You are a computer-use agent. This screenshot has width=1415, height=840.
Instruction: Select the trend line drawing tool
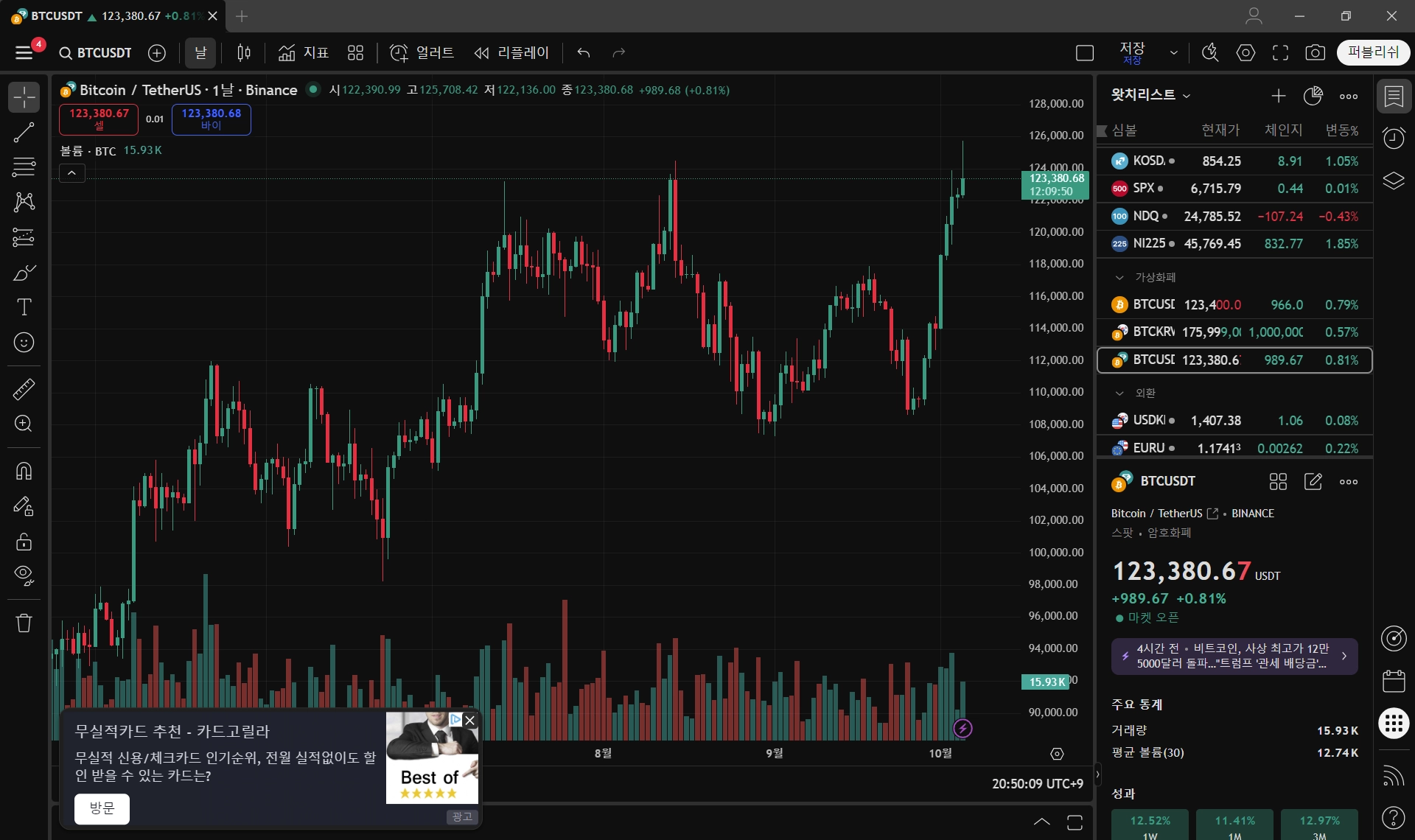click(x=24, y=133)
